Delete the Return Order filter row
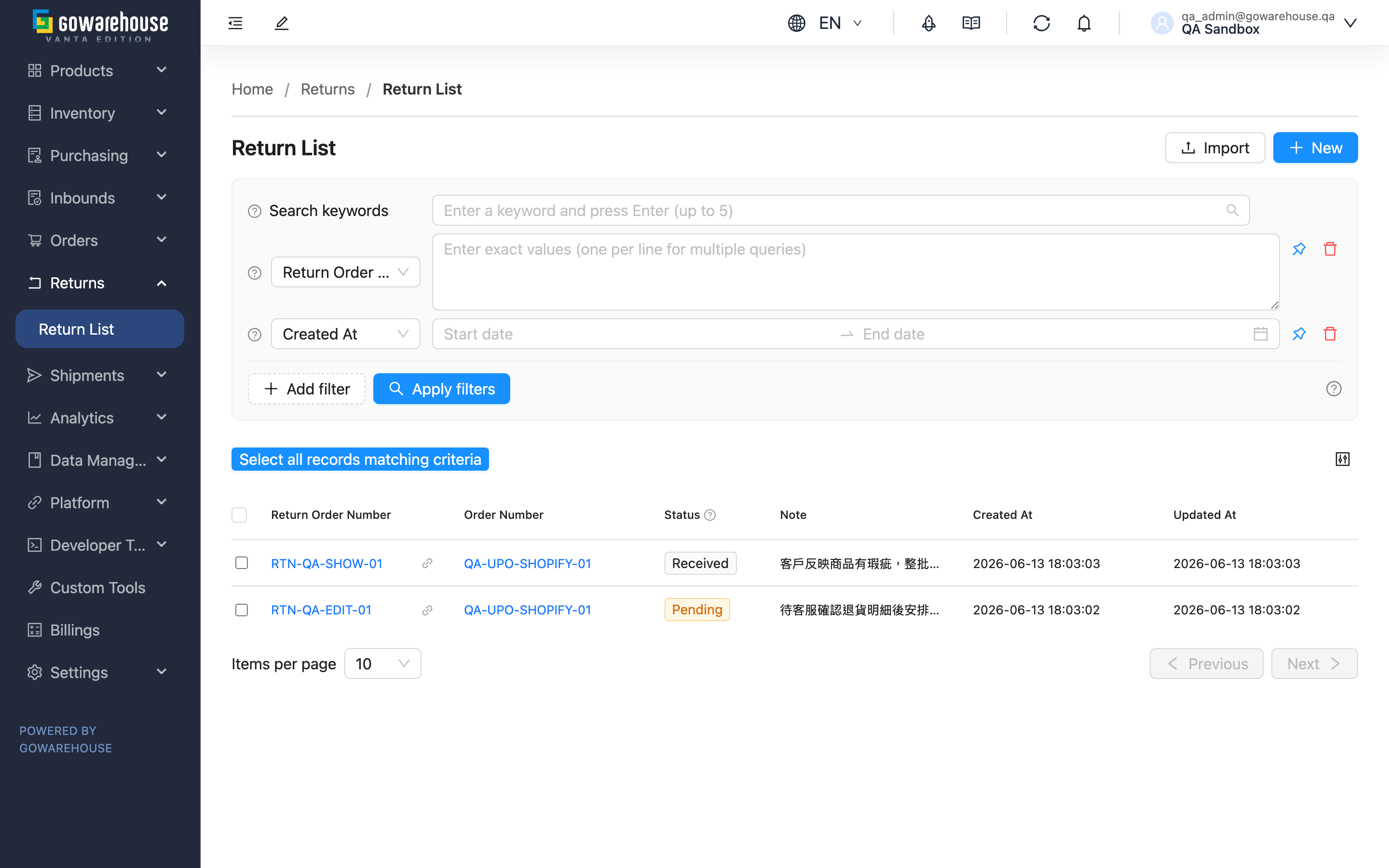 [x=1330, y=248]
